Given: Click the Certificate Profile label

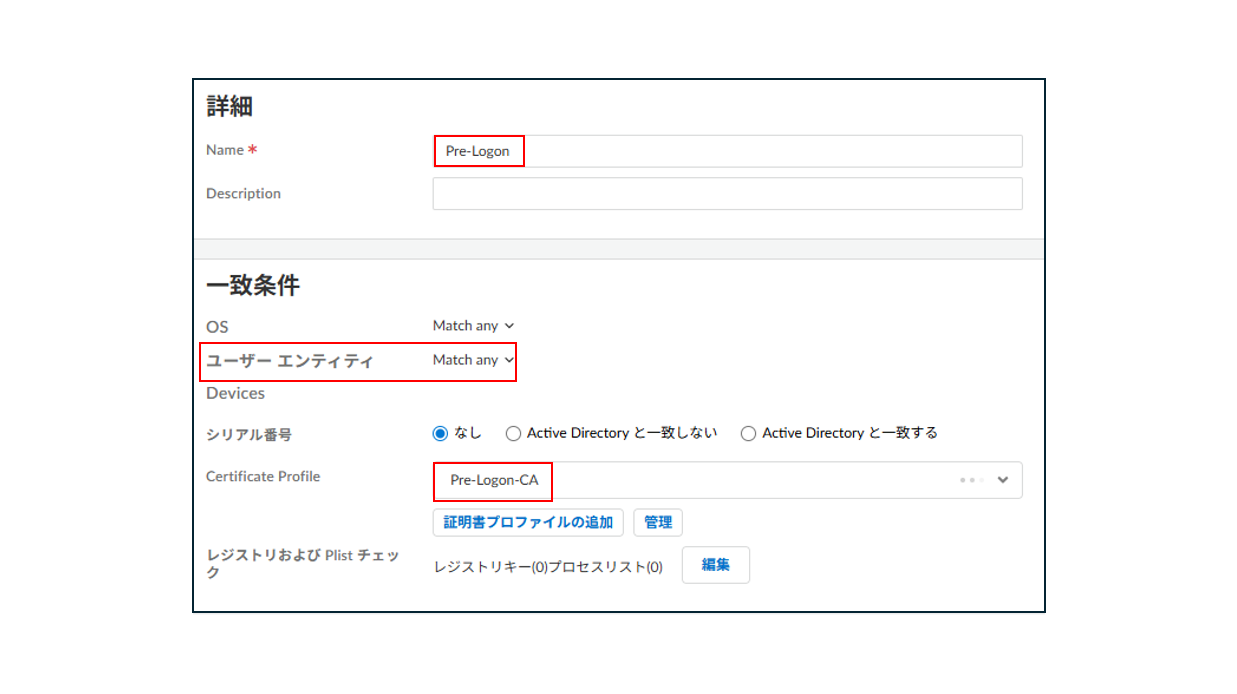Looking at the screenshot, I should (263, 477).
